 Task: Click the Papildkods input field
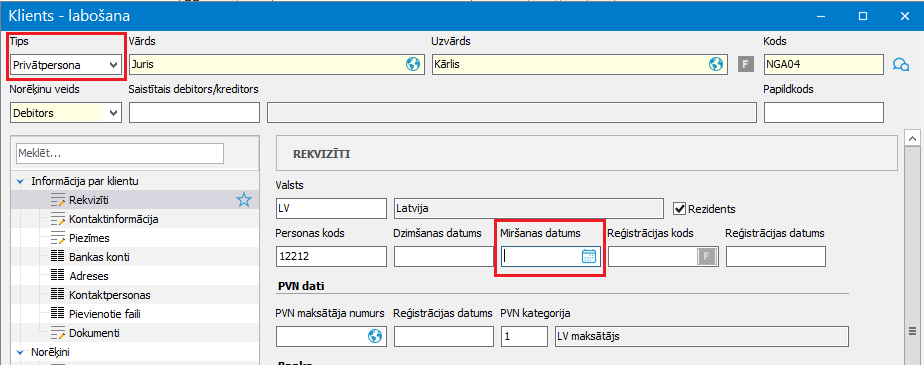coord(824,113)
